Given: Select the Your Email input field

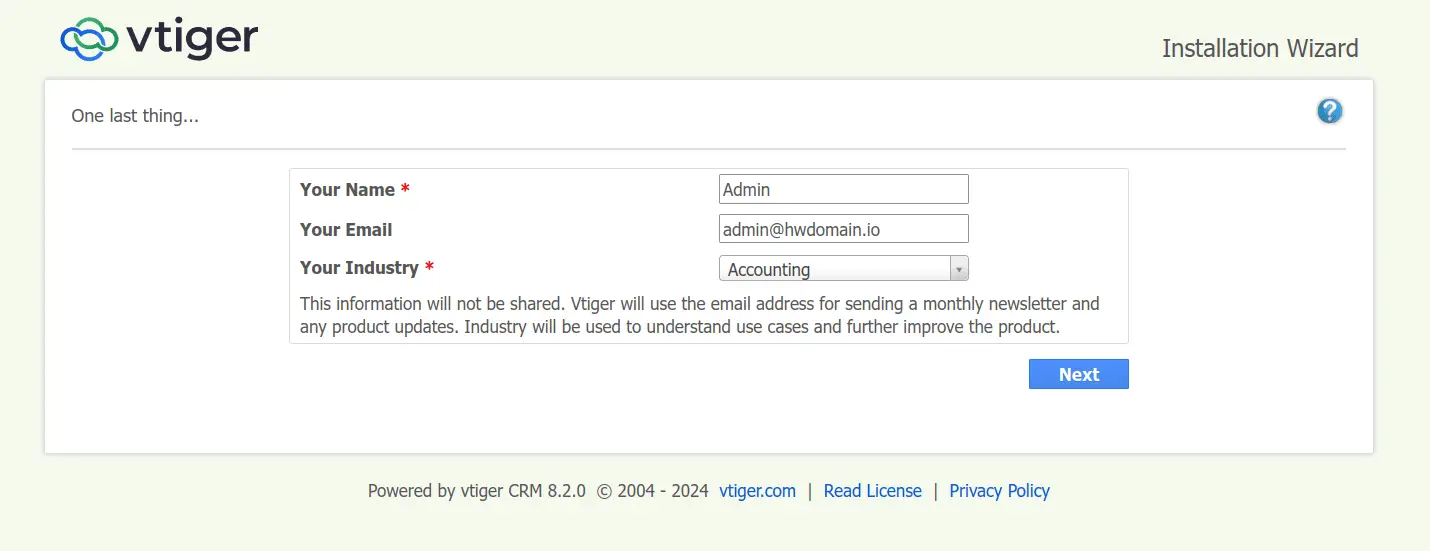Looking at the screenshot, I should 844,228.
